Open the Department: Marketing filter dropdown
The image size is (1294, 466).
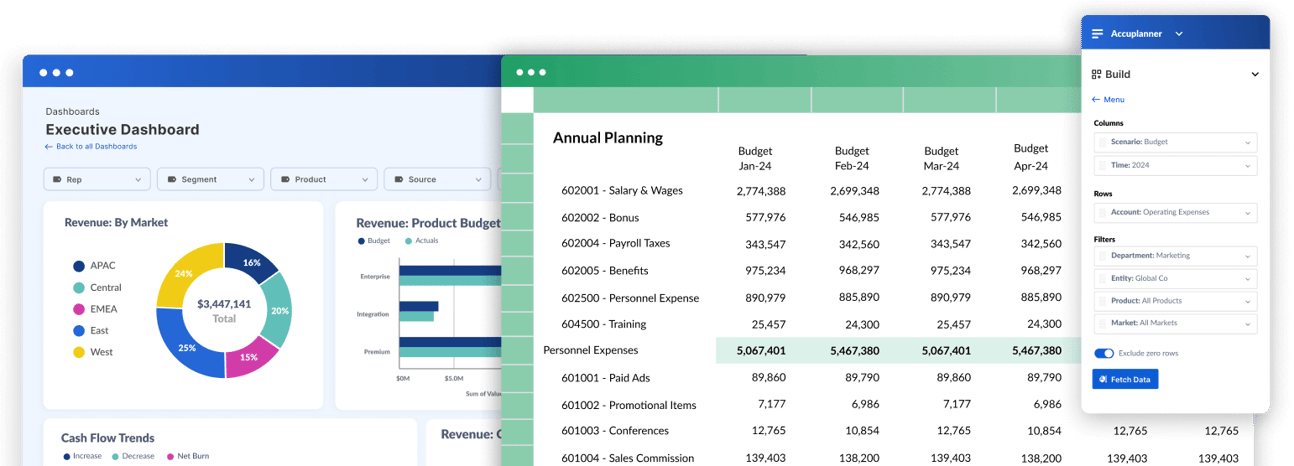[1176, 256]
